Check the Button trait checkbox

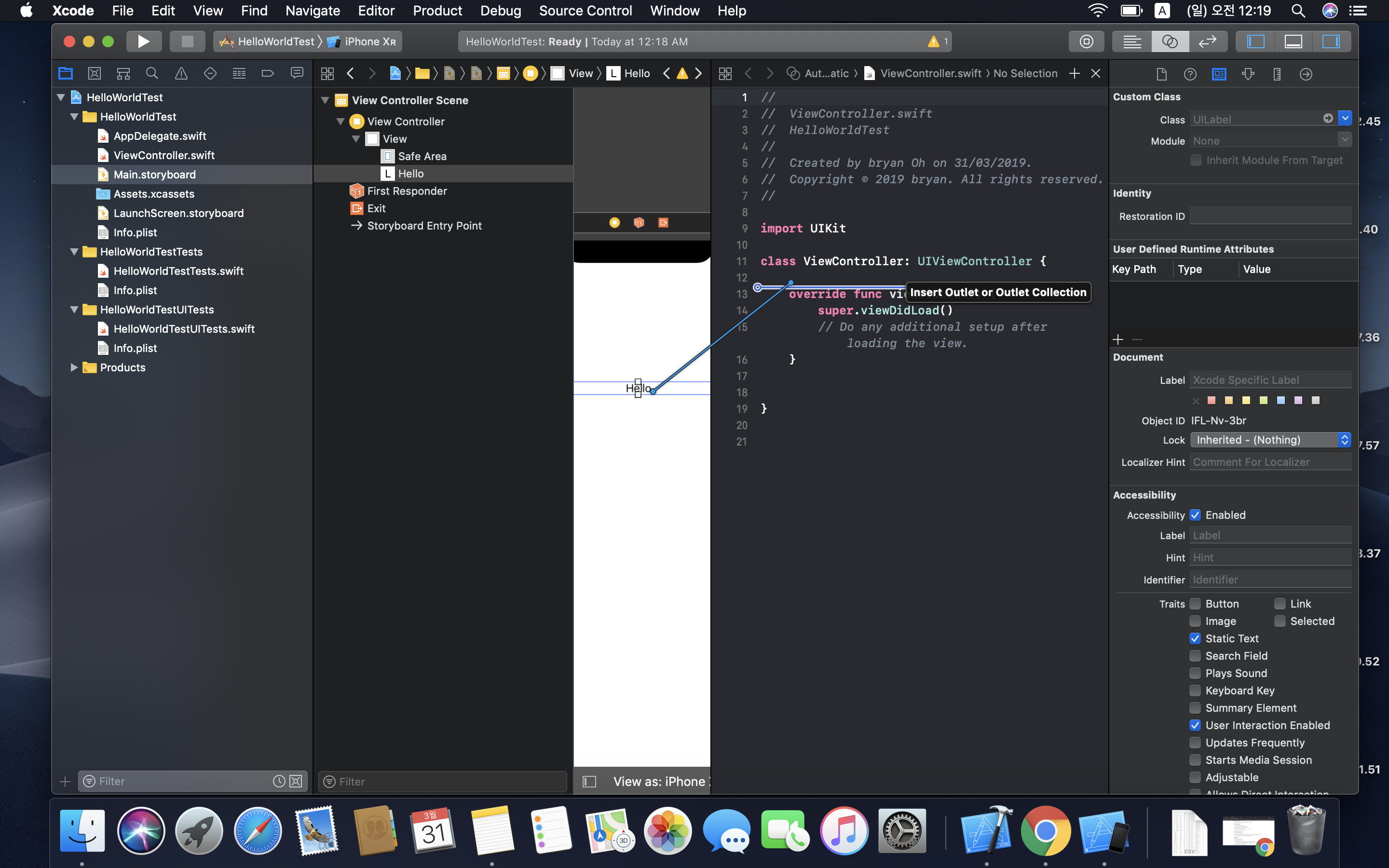(1195, 604)
